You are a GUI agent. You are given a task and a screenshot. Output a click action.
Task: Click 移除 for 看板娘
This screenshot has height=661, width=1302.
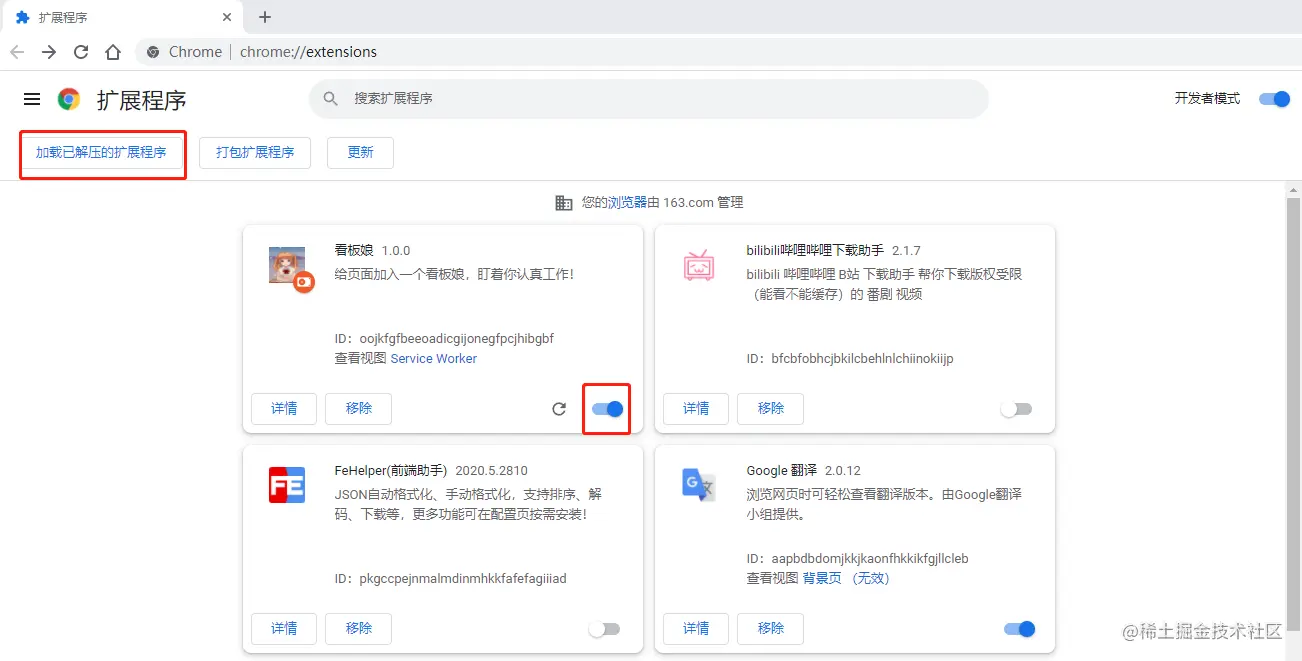point(359,409)
